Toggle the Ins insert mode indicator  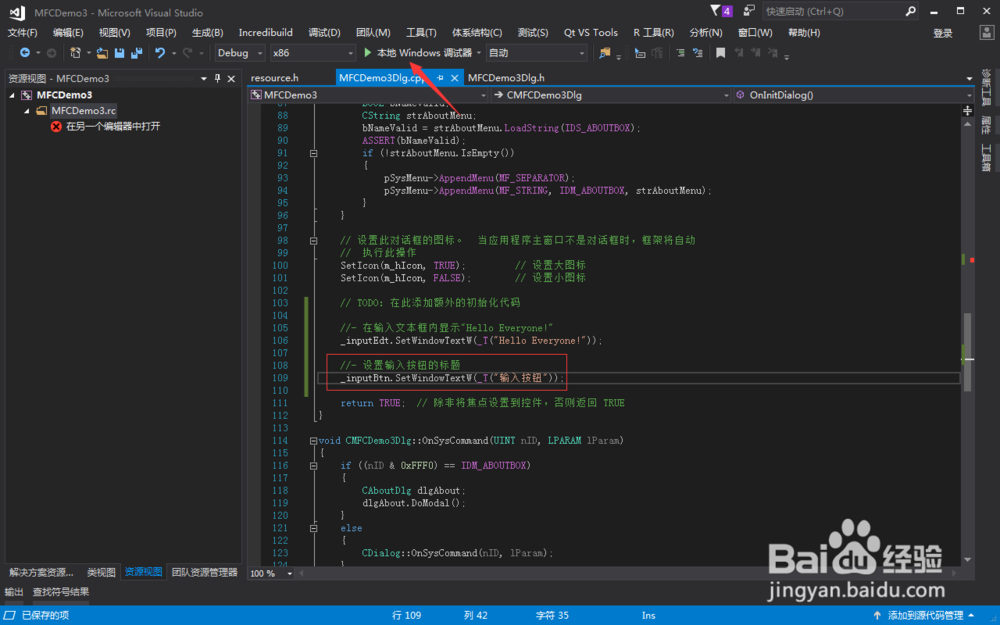[649, 615]
